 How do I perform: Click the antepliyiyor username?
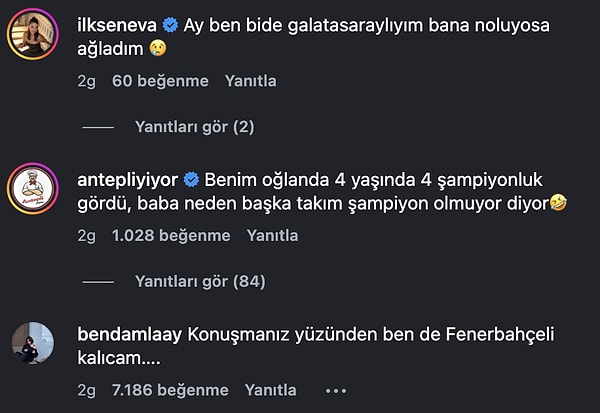(127, 181)
